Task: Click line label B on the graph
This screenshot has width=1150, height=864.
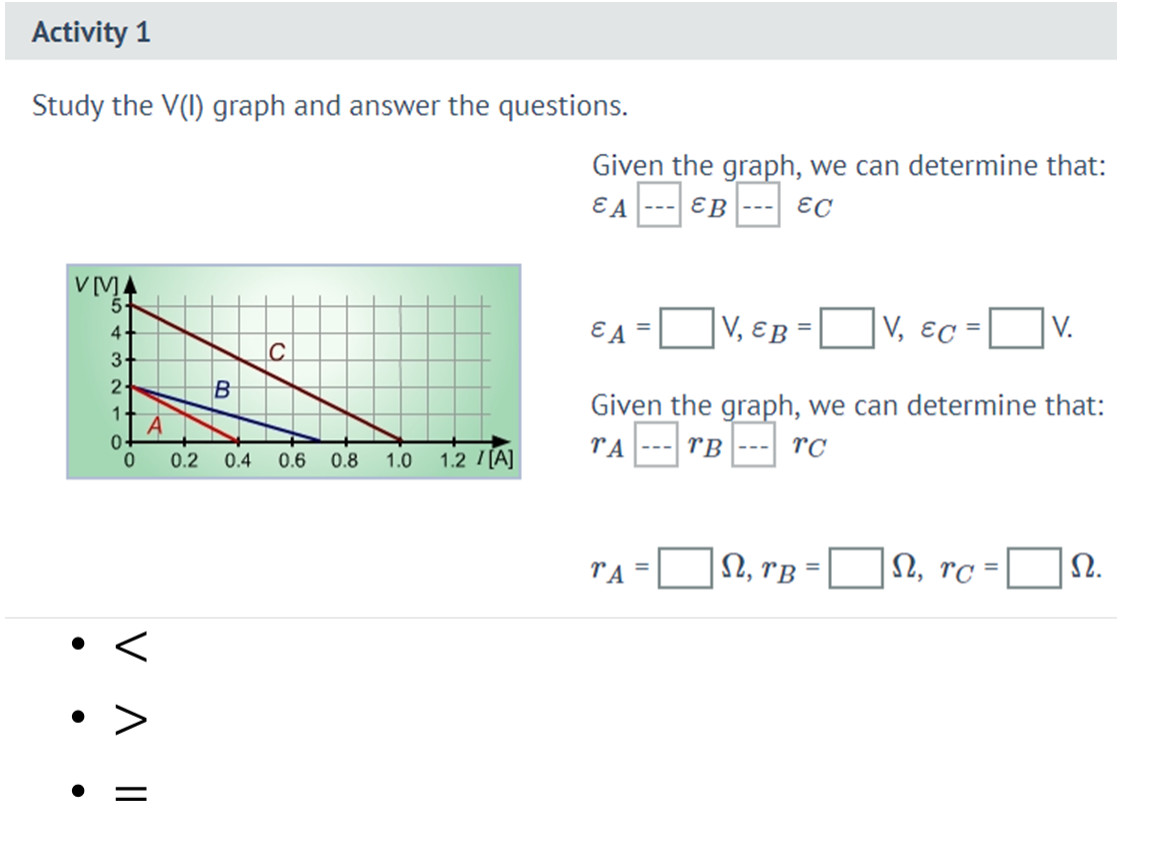Action: (x=222, y=389)
